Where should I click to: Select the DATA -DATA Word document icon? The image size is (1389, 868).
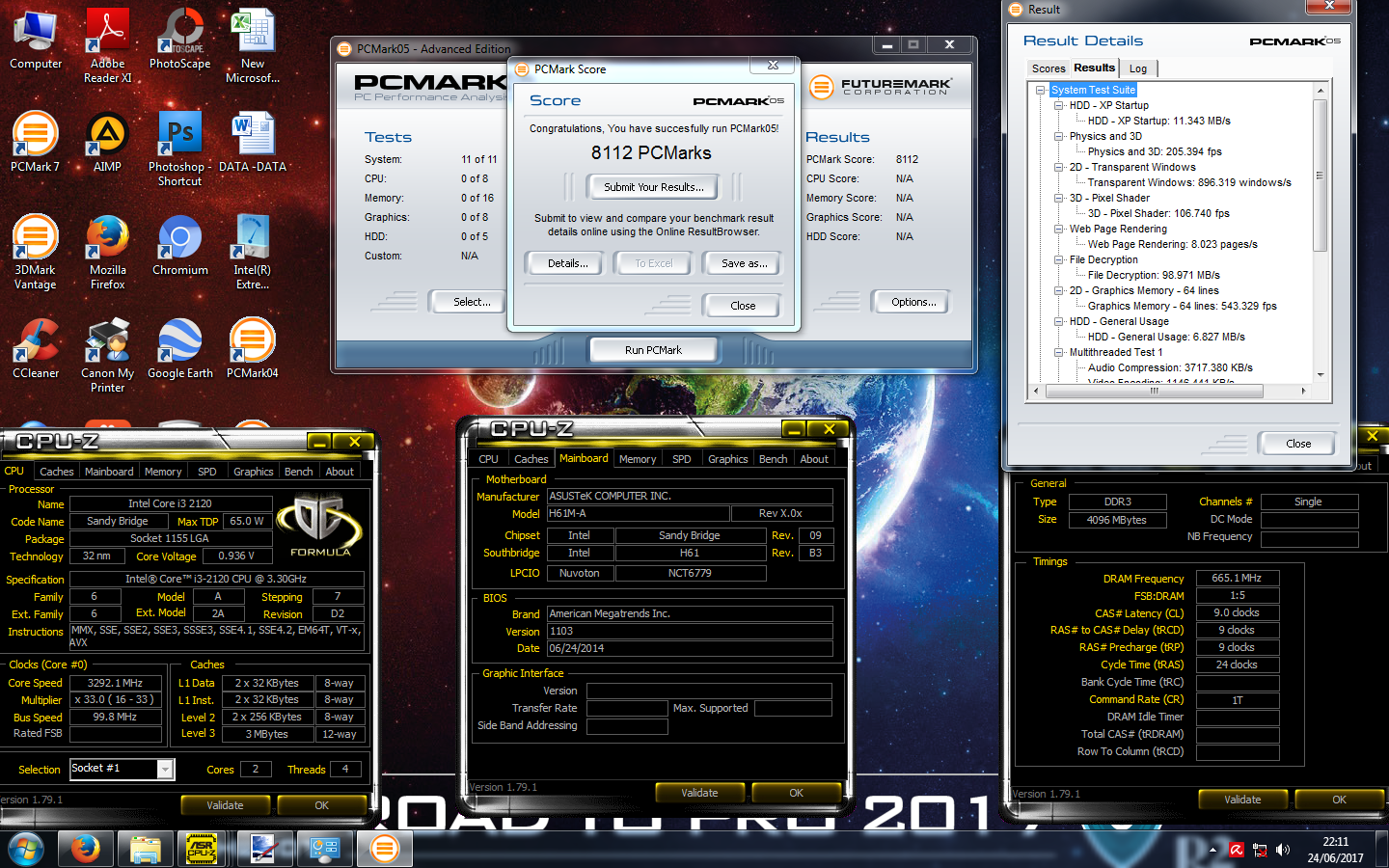click(253, 142)
